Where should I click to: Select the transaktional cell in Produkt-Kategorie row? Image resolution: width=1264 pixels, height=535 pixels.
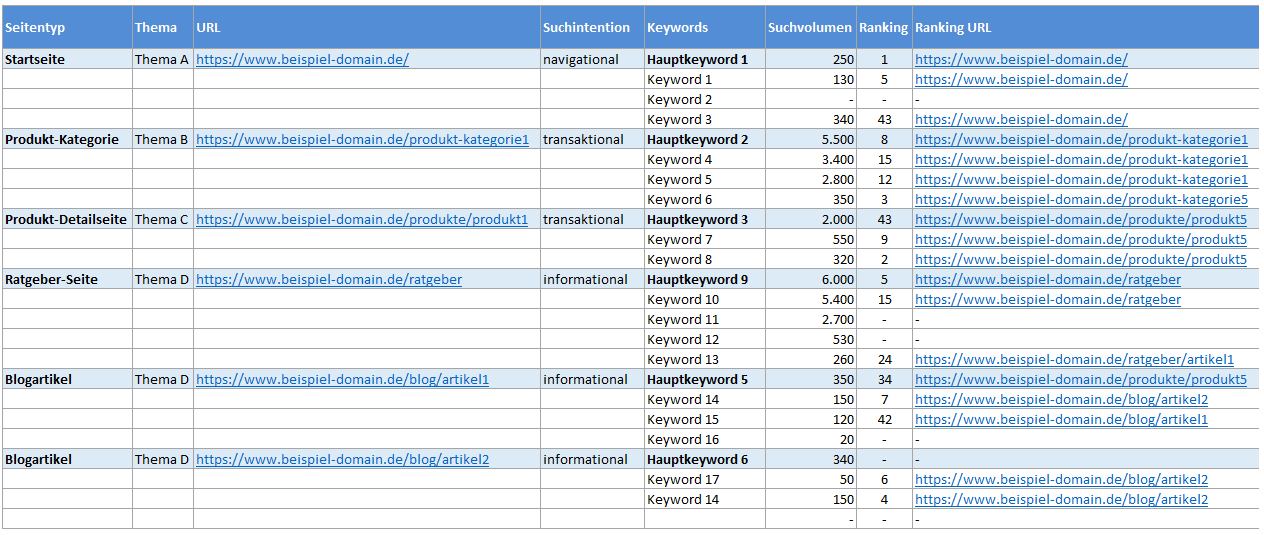pyautogui.click(x=592, y=139)
